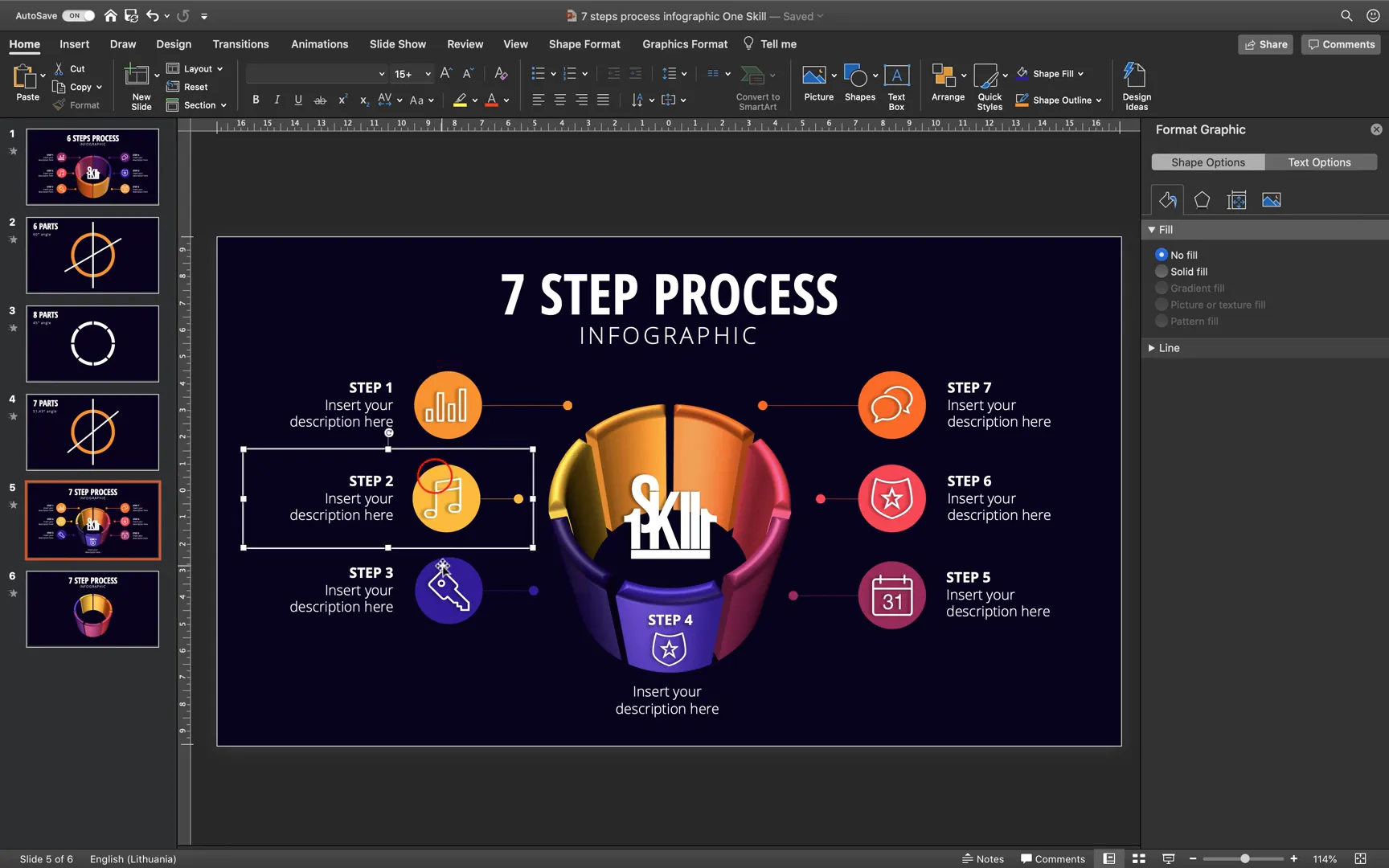This screenshot has width=1389, height=868.
Task: Open the presentation Notes pane
Action: coord(982,858)
